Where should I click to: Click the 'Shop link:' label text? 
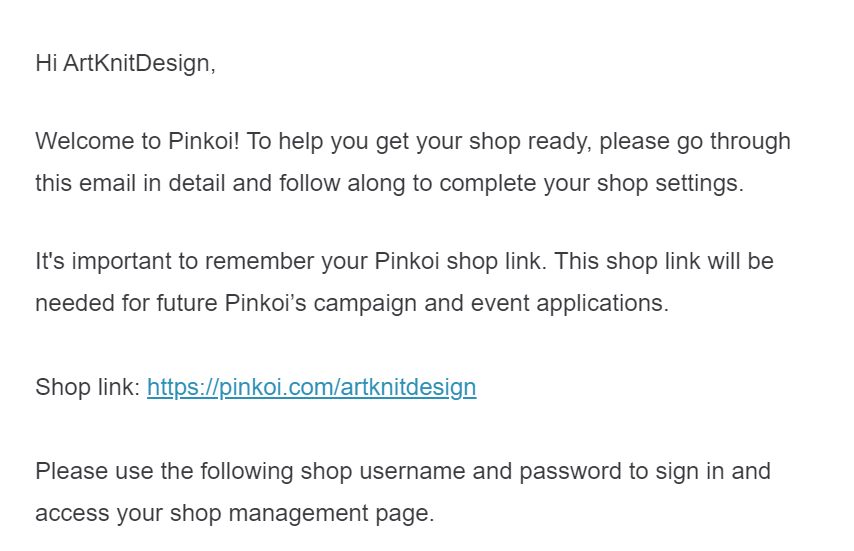[x=87, y=387]
